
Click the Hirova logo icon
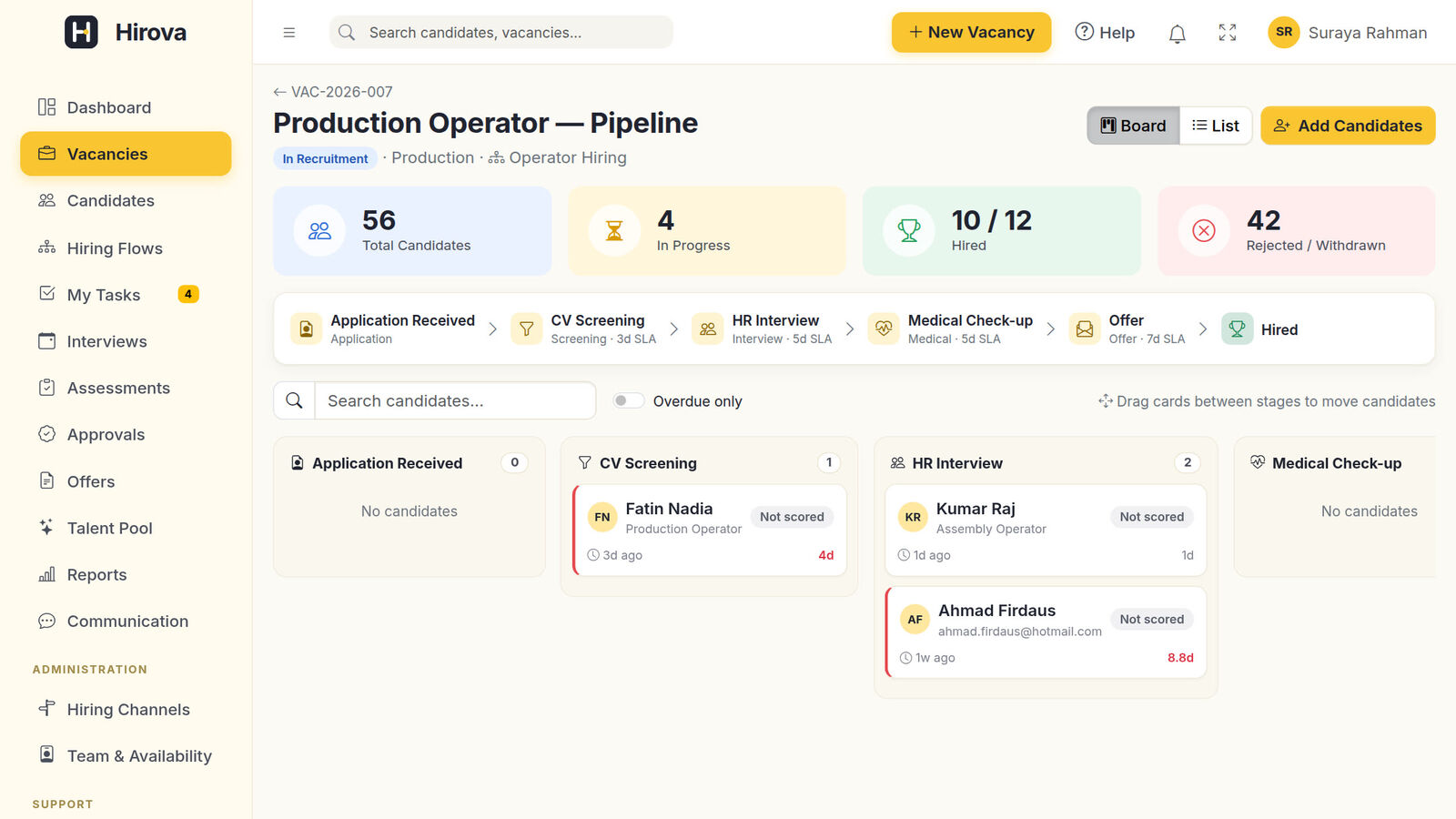pyautogui.click(x=81, y=32)
